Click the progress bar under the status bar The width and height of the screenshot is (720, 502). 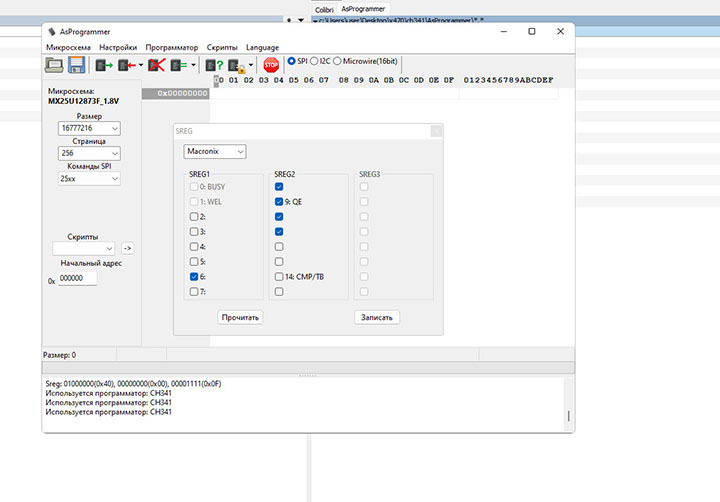click(x=308, y=367)
